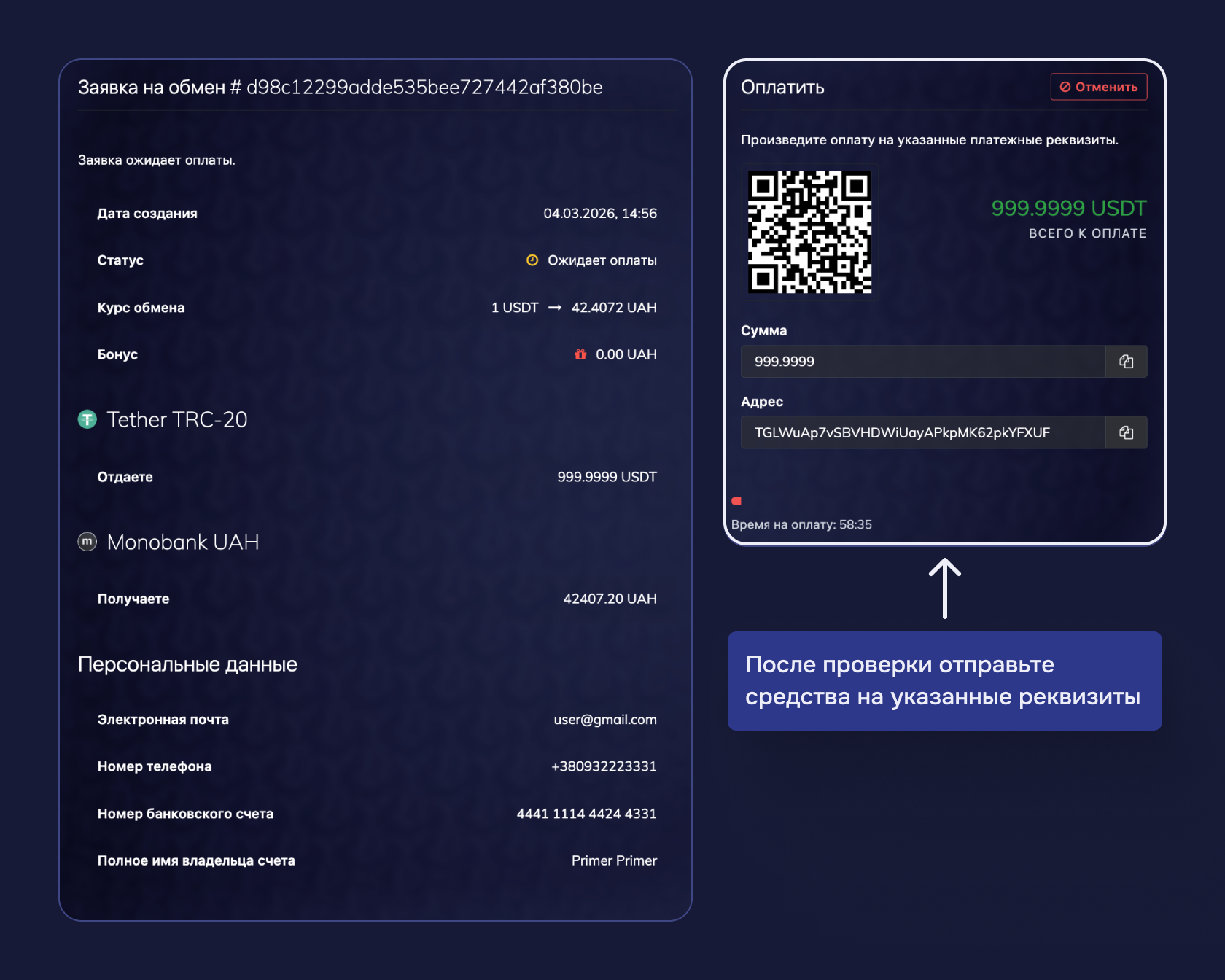
Task: Copy the TRC-20 wallet address
Action: tap(1126, 432)
